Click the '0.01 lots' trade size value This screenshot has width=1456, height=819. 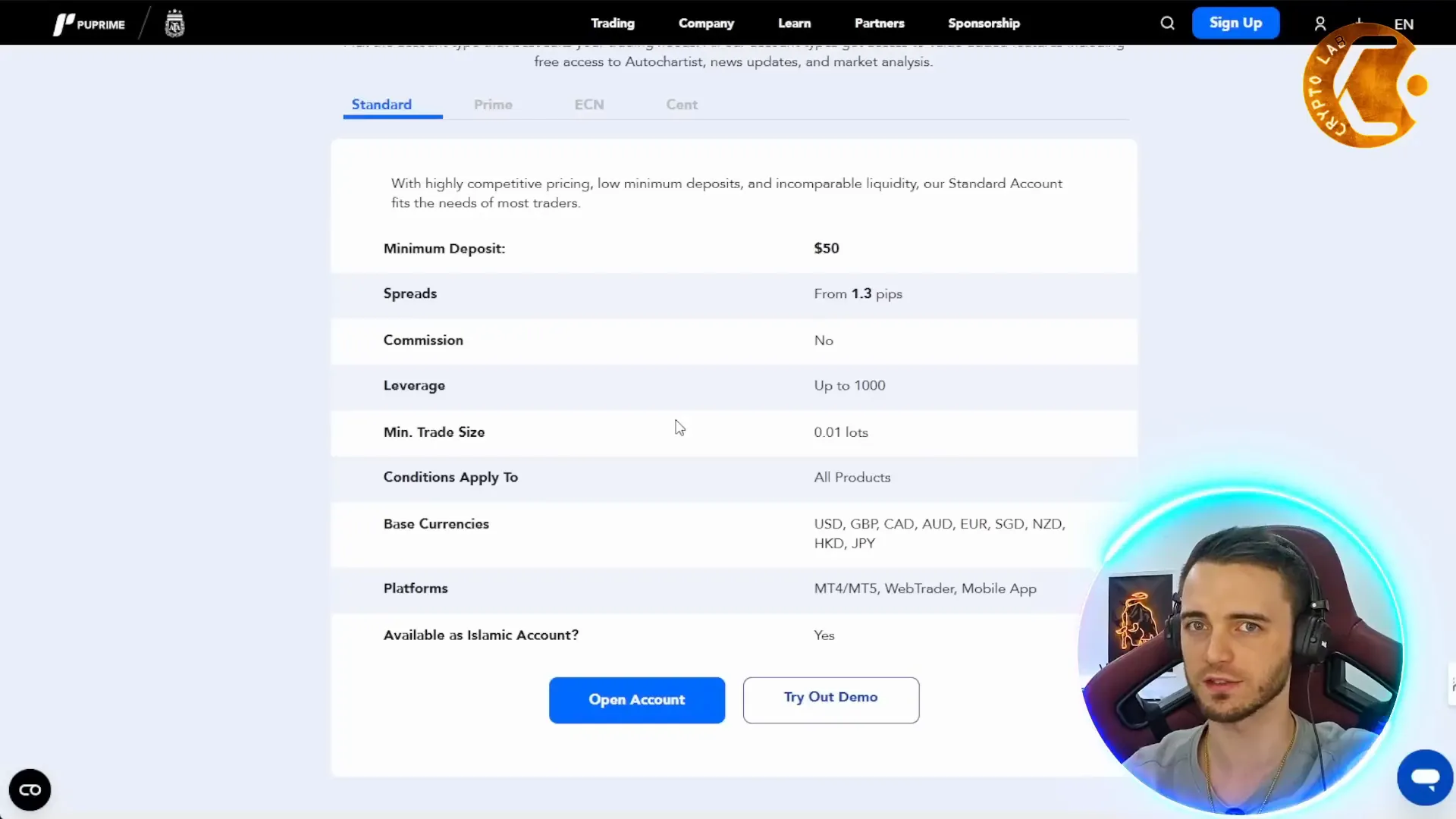pos(841,432)
